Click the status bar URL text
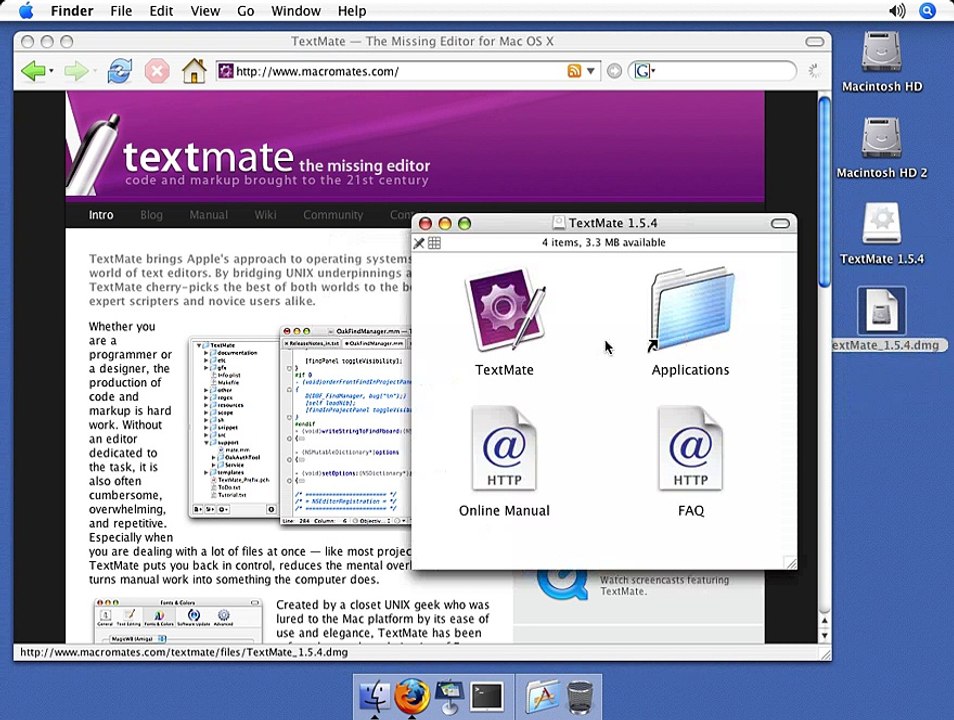The height and width of the screenshot is (720, 954). pos(184,652)
